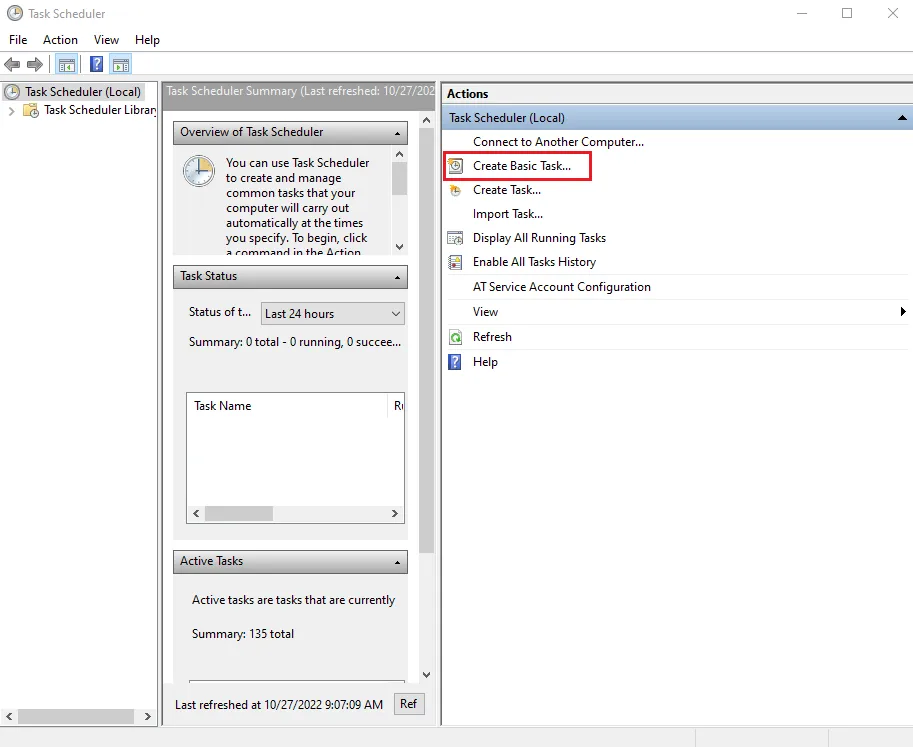Click Import Task in the Actions pane

[507, 214]
